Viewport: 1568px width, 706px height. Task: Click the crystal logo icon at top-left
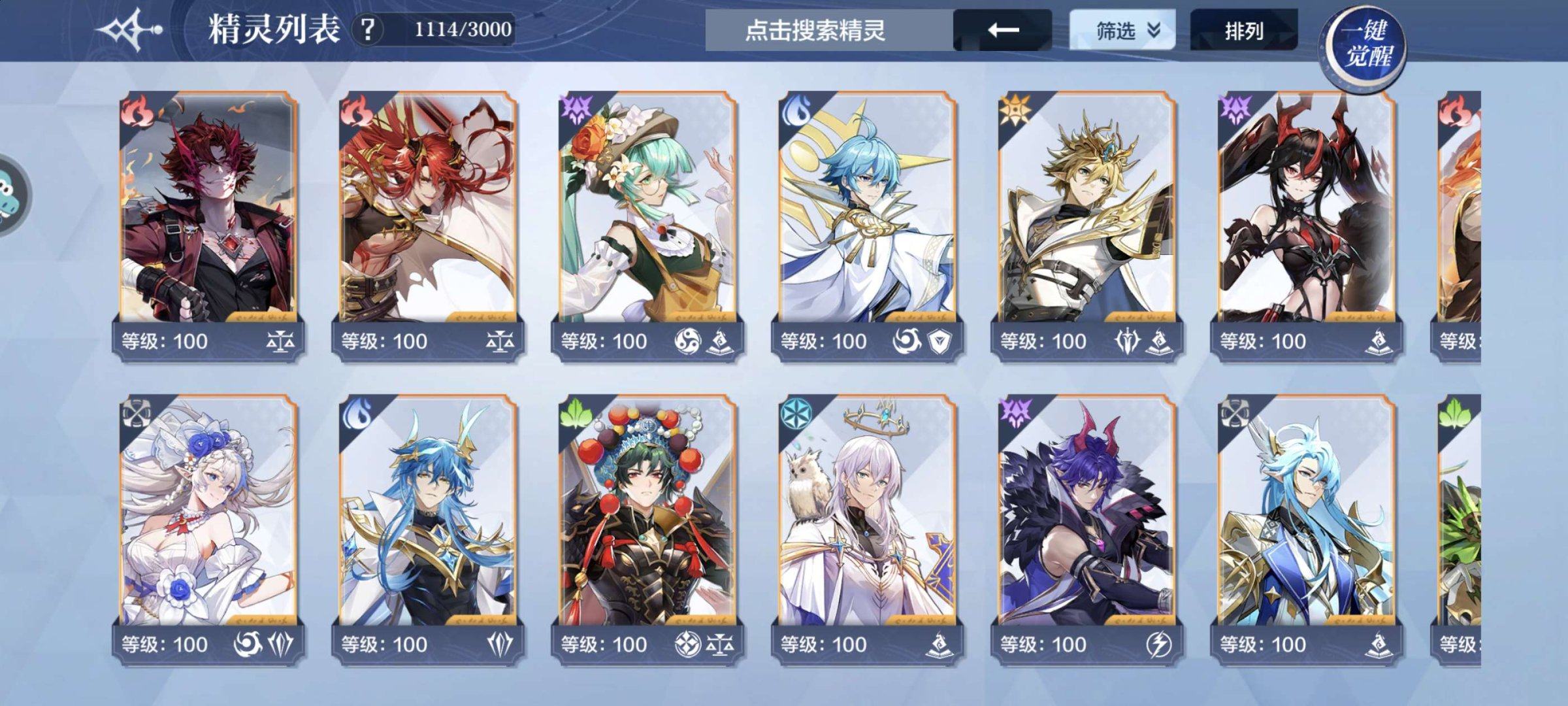click(x=129, y=29)
